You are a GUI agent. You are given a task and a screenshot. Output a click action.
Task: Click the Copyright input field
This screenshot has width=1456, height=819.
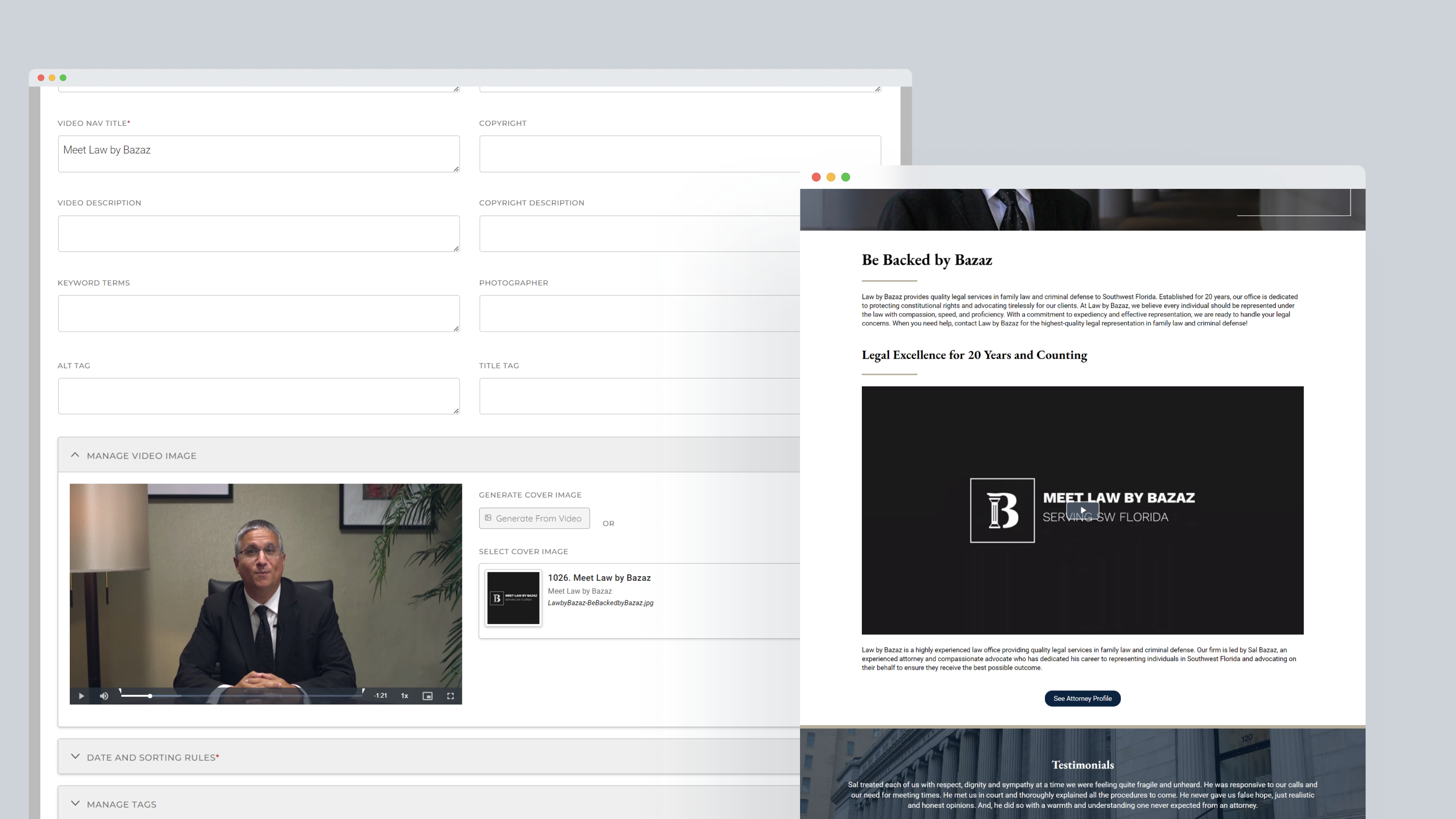tap(679, 153)
